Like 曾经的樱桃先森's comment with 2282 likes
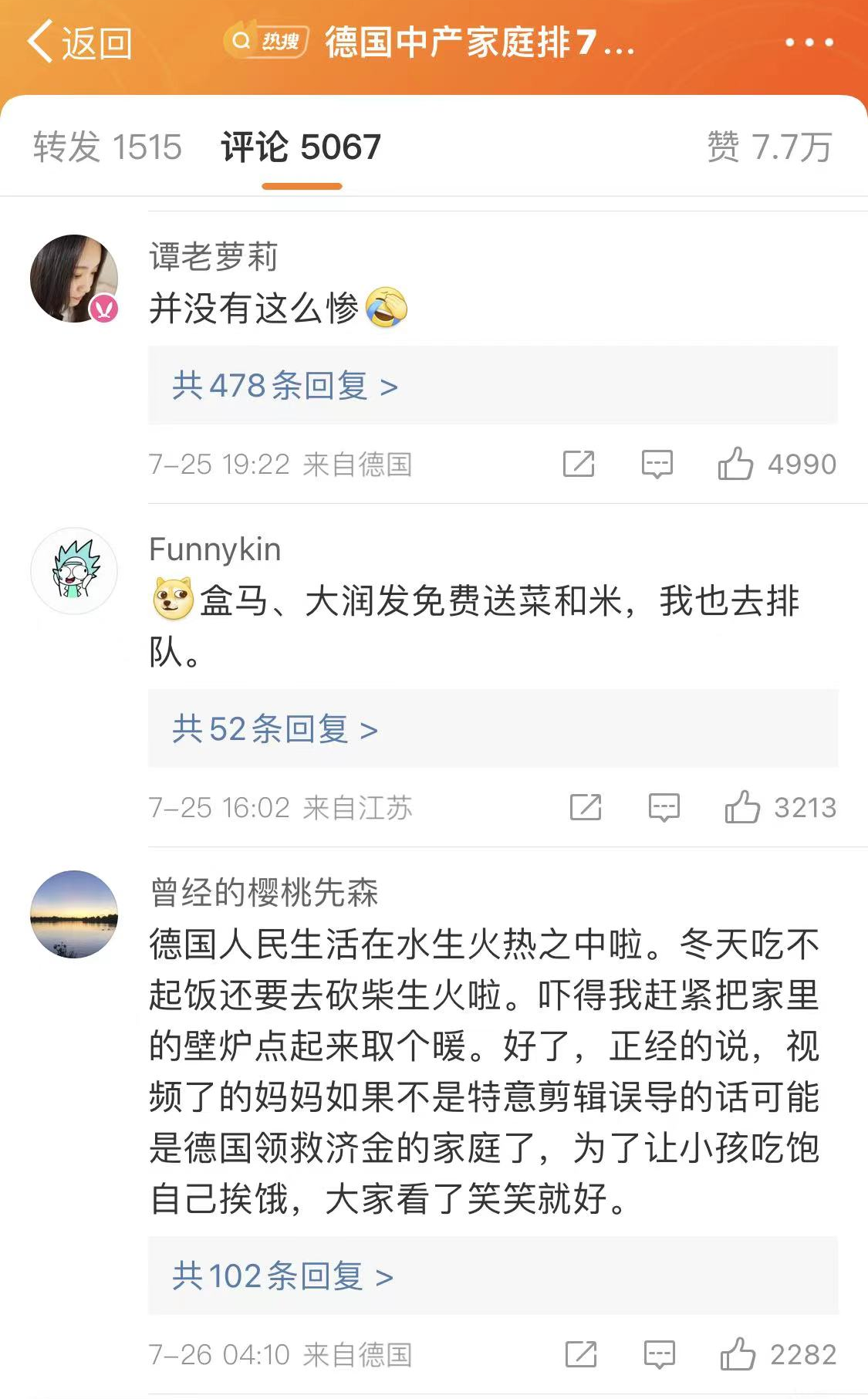Screen dimensions: 868x1399 738,1353
